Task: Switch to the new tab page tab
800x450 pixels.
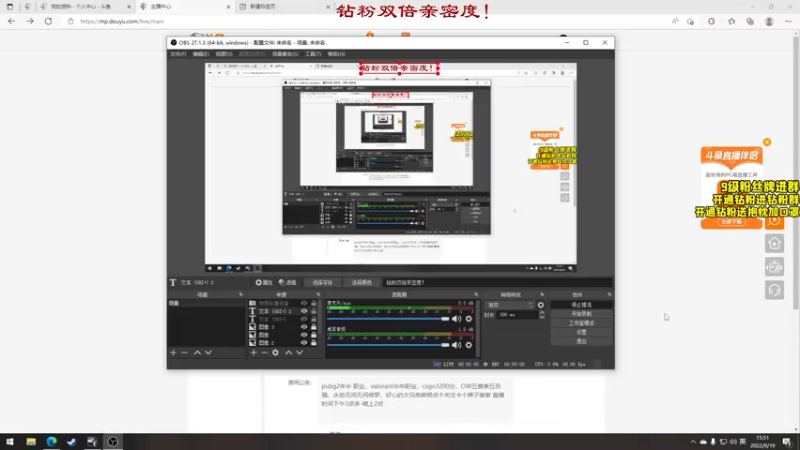Action: 285,7
